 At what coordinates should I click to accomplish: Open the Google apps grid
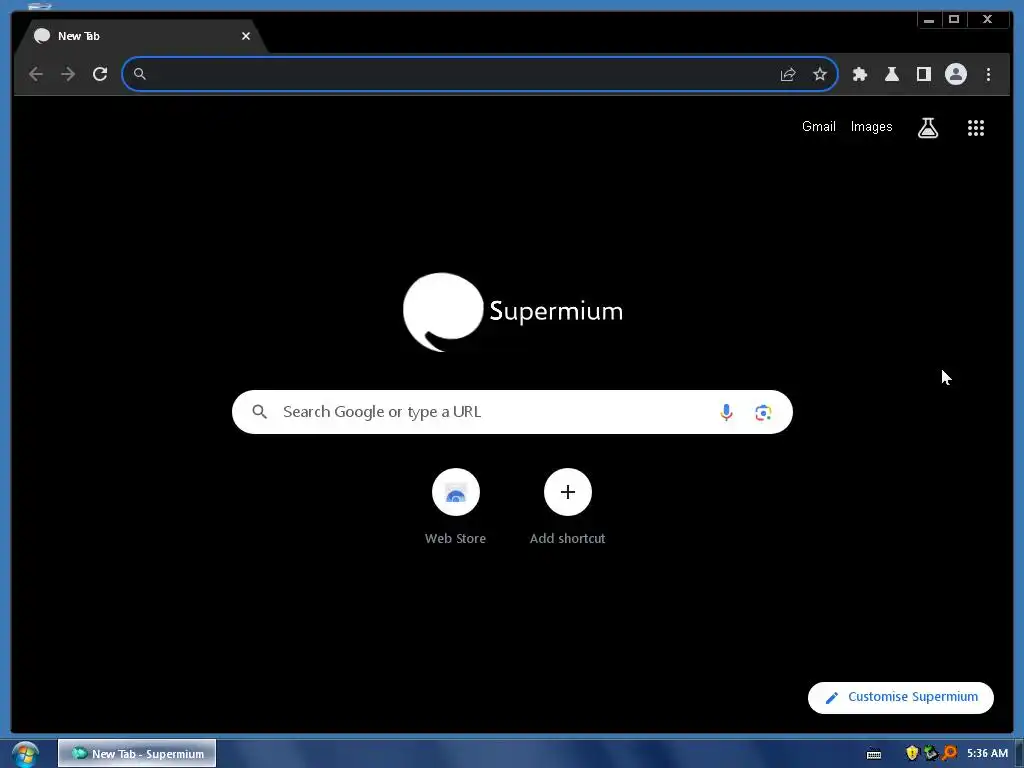tap(976, 128)
